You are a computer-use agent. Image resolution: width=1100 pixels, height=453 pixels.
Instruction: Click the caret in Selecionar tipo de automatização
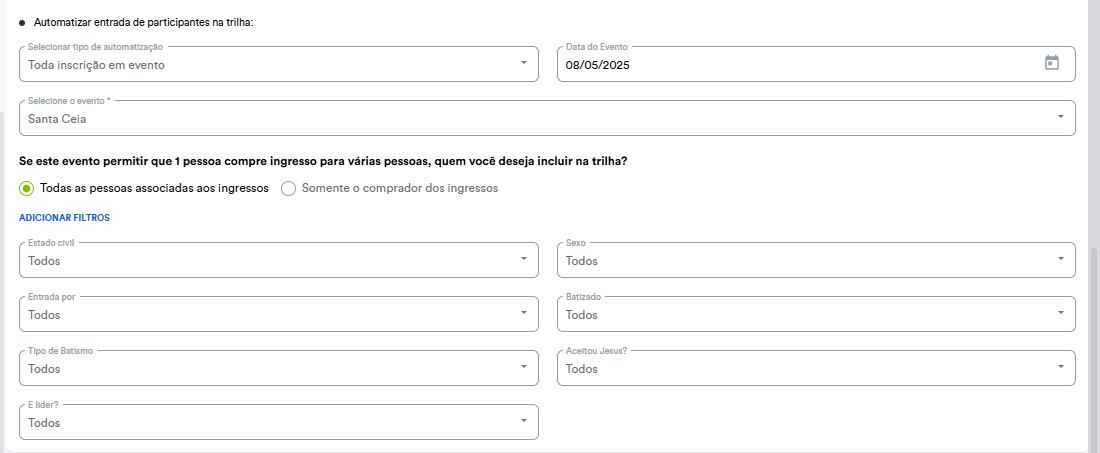coord(524,62)
